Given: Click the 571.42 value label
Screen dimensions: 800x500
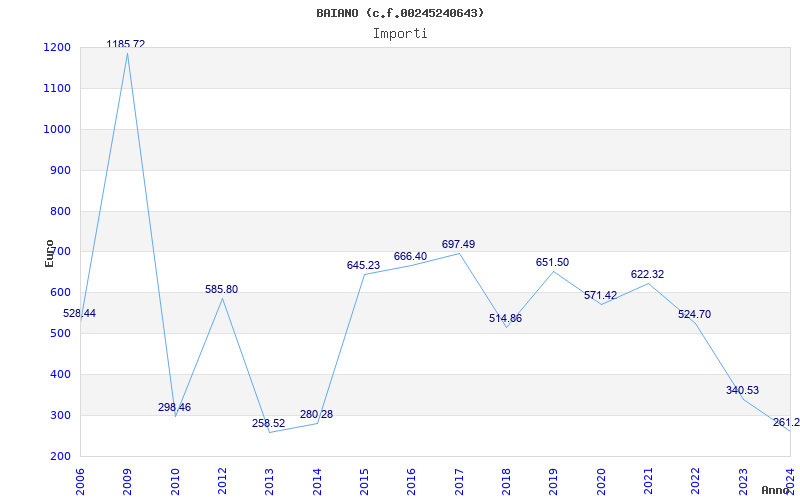Looking at the screenshot, I should coord(600,295).
